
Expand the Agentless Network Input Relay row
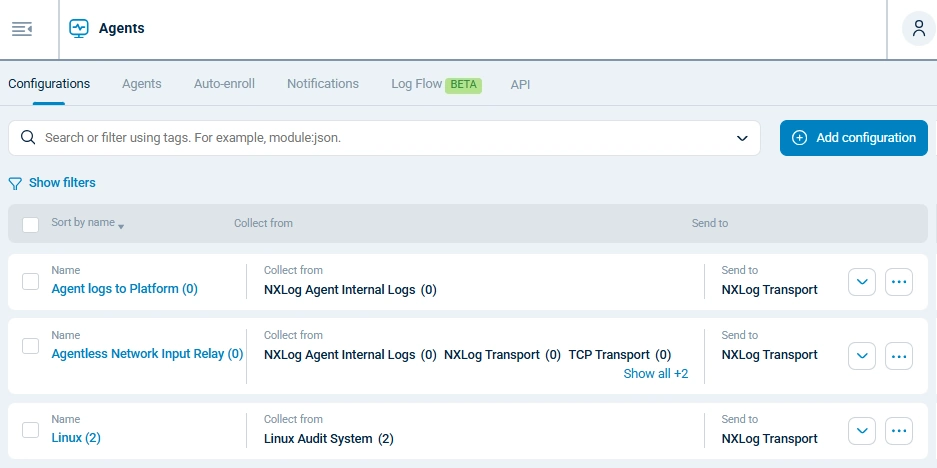click(x=862, y=355)
